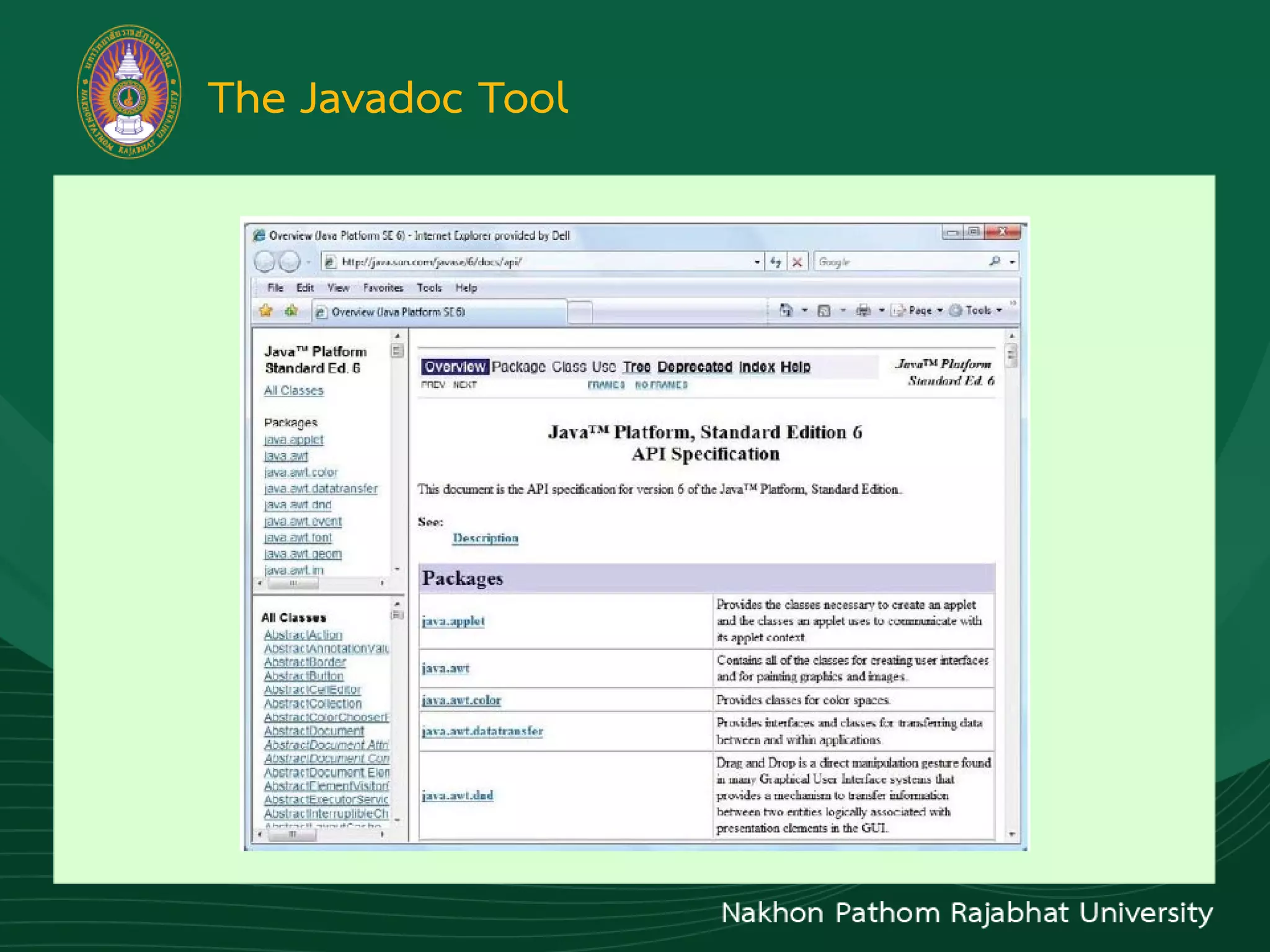The image size is (1270, 952).
Task: Open java.awt.color in left Packages list
Action: pos(301,472)
